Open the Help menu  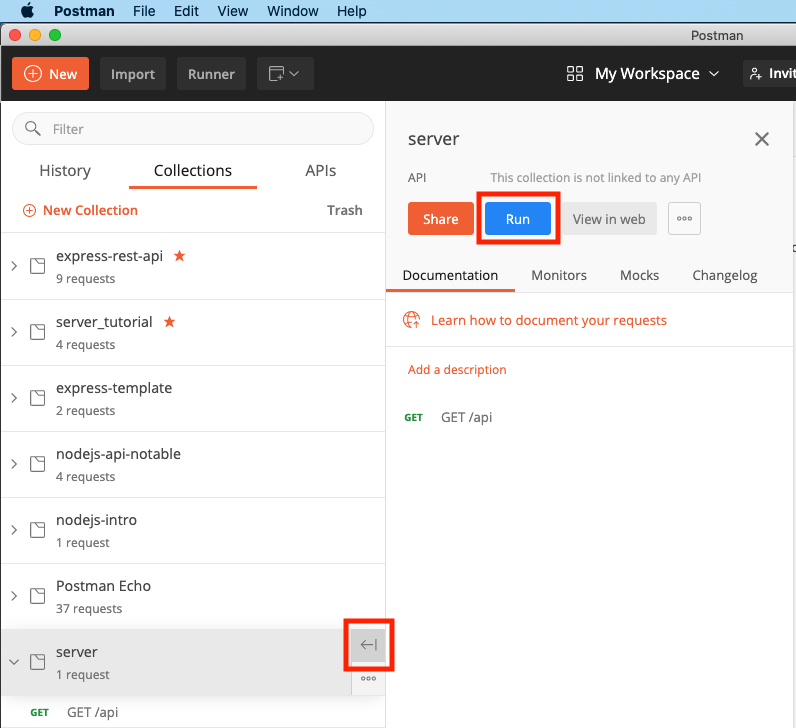pyautogui.click(x=351, y=11)
